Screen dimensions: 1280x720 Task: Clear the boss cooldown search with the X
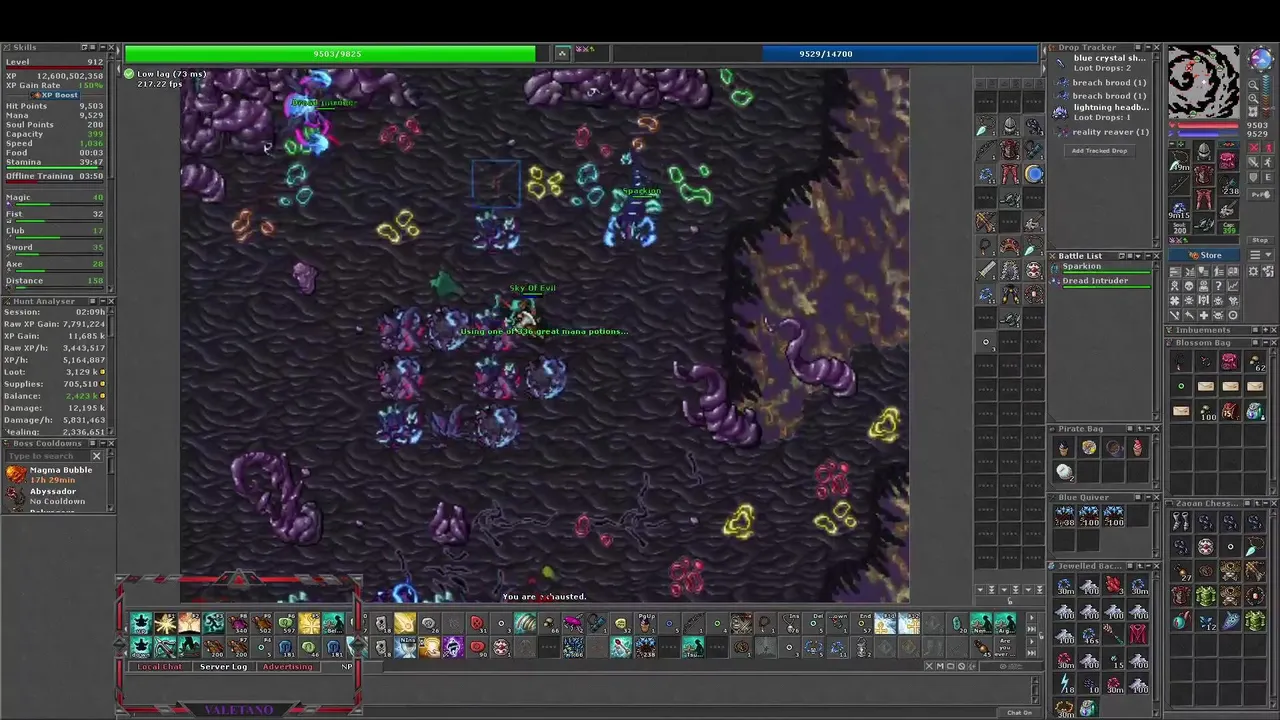pos(96,456)
